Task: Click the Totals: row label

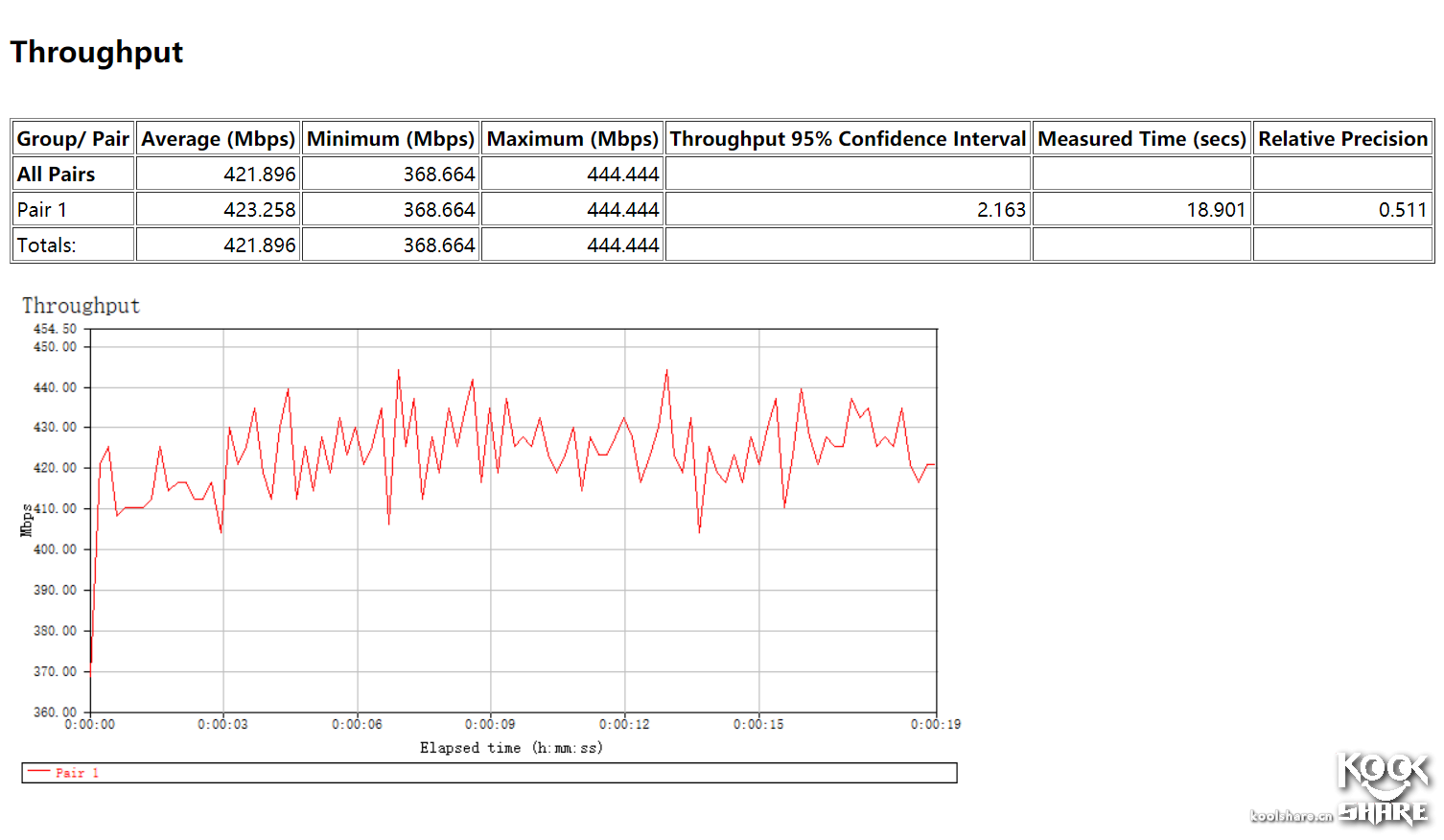Action: coord(47,245)
